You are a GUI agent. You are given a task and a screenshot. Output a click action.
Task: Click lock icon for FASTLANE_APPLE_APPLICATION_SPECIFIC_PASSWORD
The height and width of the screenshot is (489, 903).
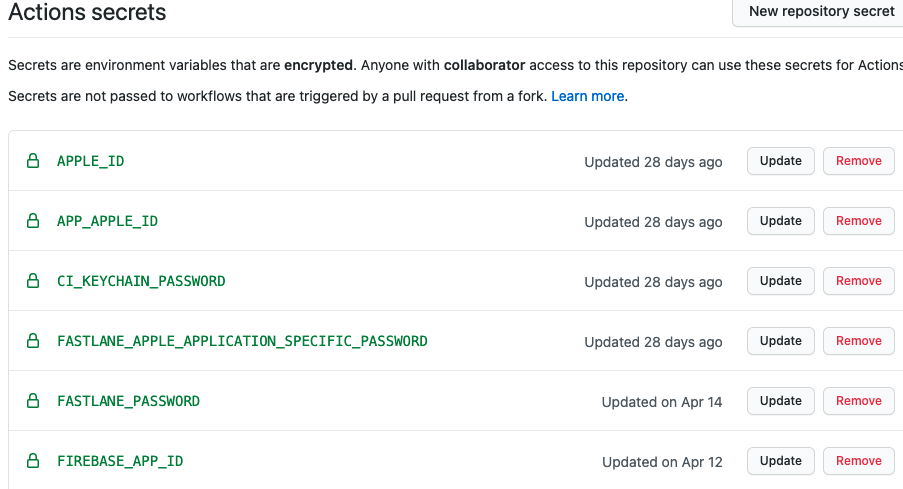[33, 340]
